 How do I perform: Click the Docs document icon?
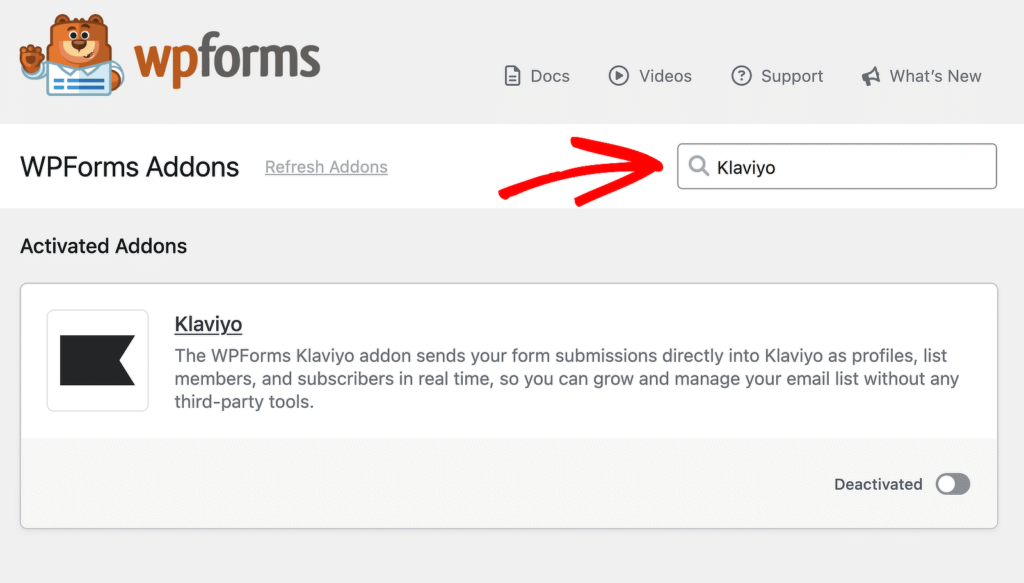click(x=513, y=76)
